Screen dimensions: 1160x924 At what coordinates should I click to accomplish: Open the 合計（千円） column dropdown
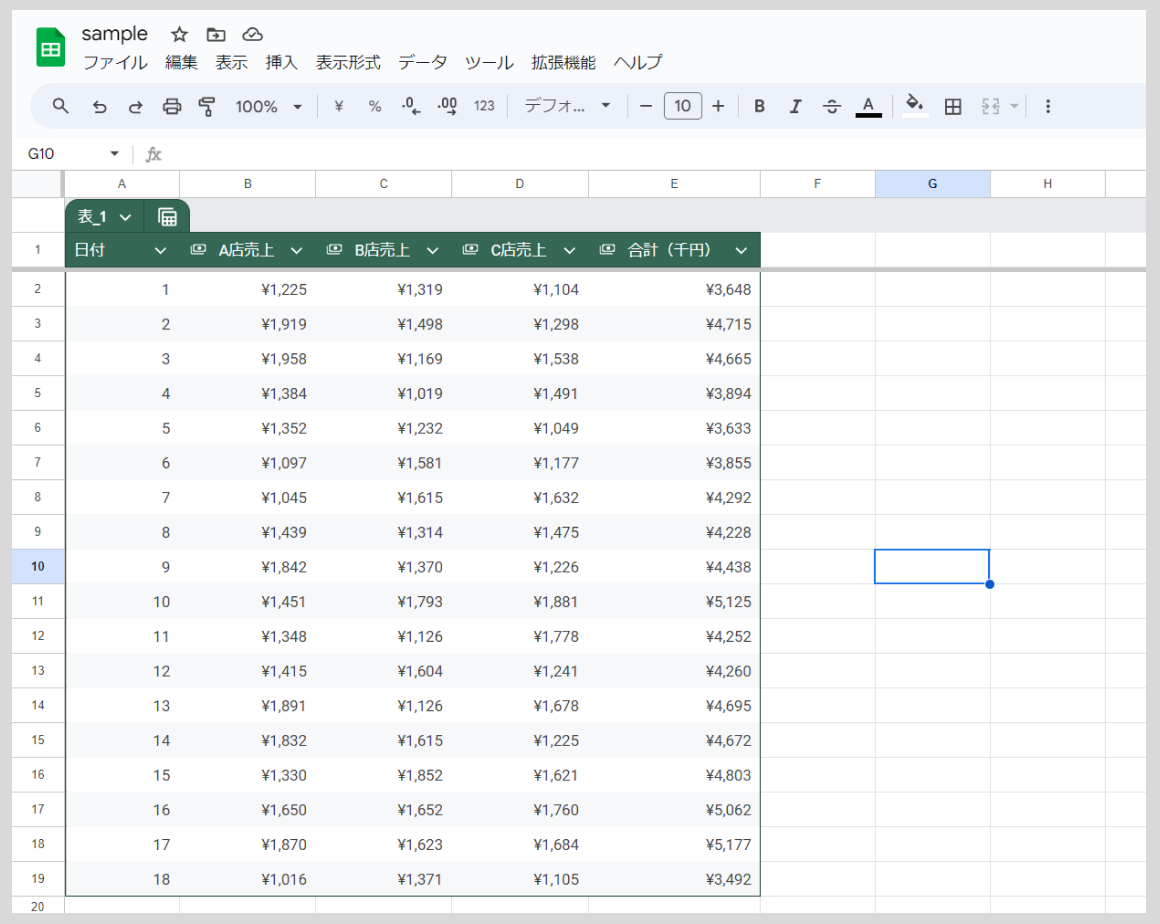pyautogui.click(x=741, y=251)
